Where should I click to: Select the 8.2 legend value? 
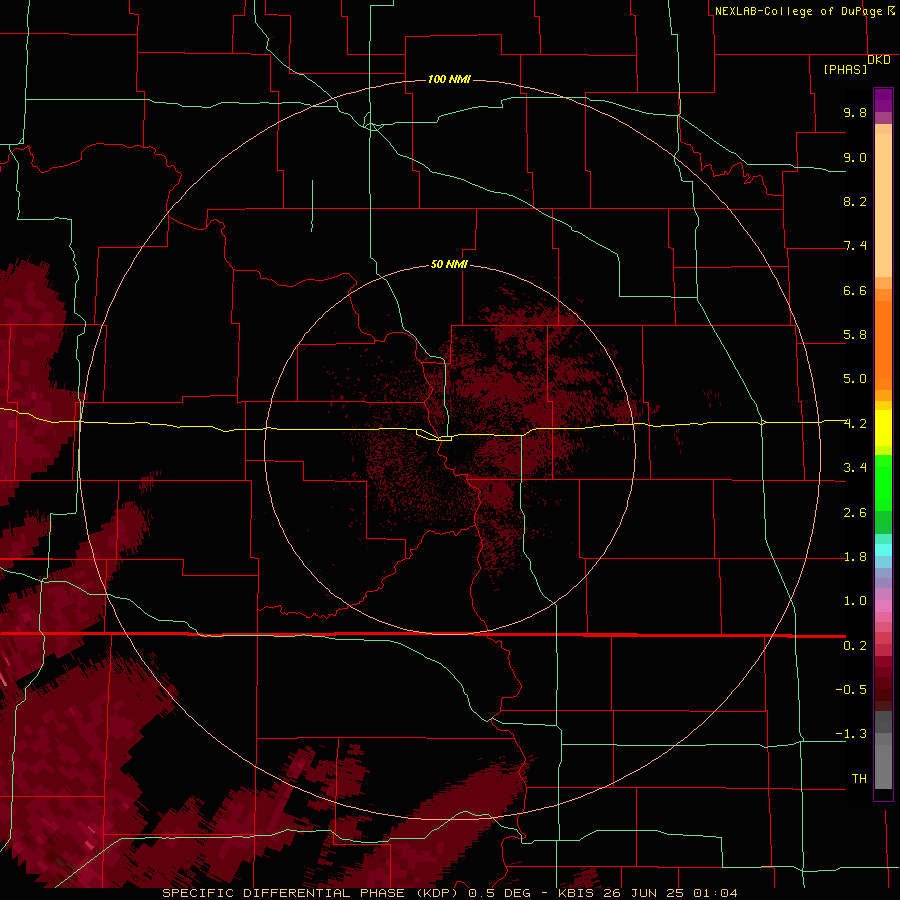[x=855, y=201]
